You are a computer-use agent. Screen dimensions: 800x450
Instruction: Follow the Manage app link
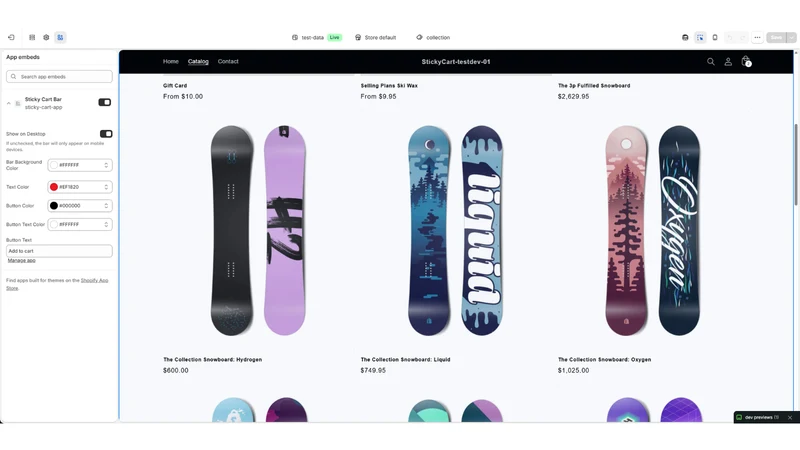(21, 260)
